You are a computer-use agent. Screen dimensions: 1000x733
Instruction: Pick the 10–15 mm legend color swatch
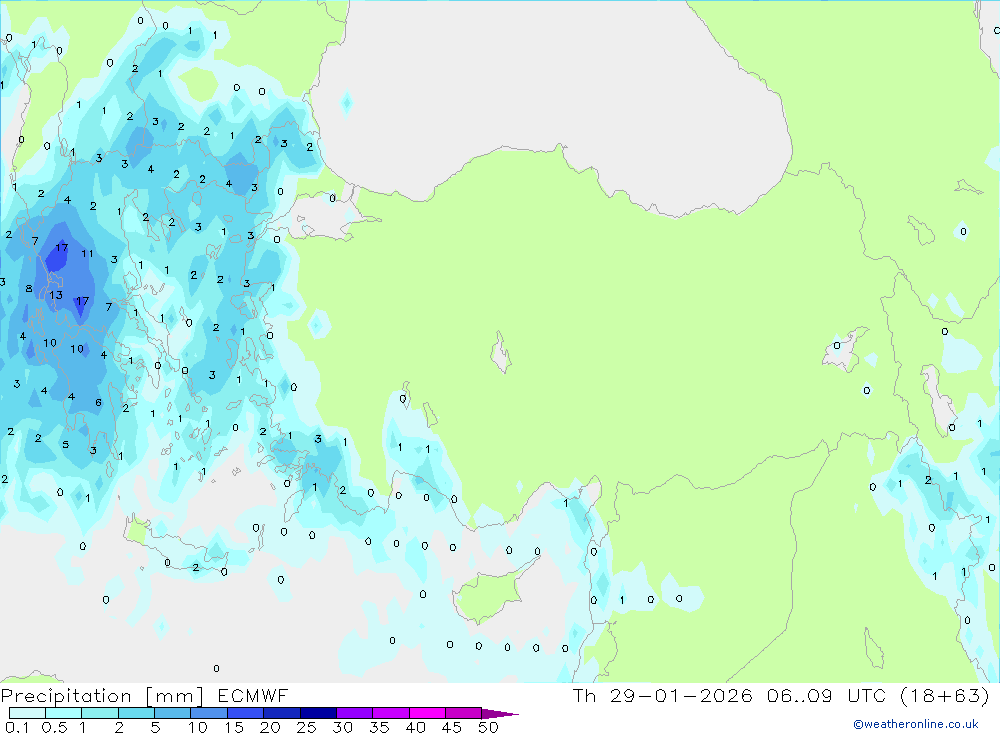[x=209, y=713]
